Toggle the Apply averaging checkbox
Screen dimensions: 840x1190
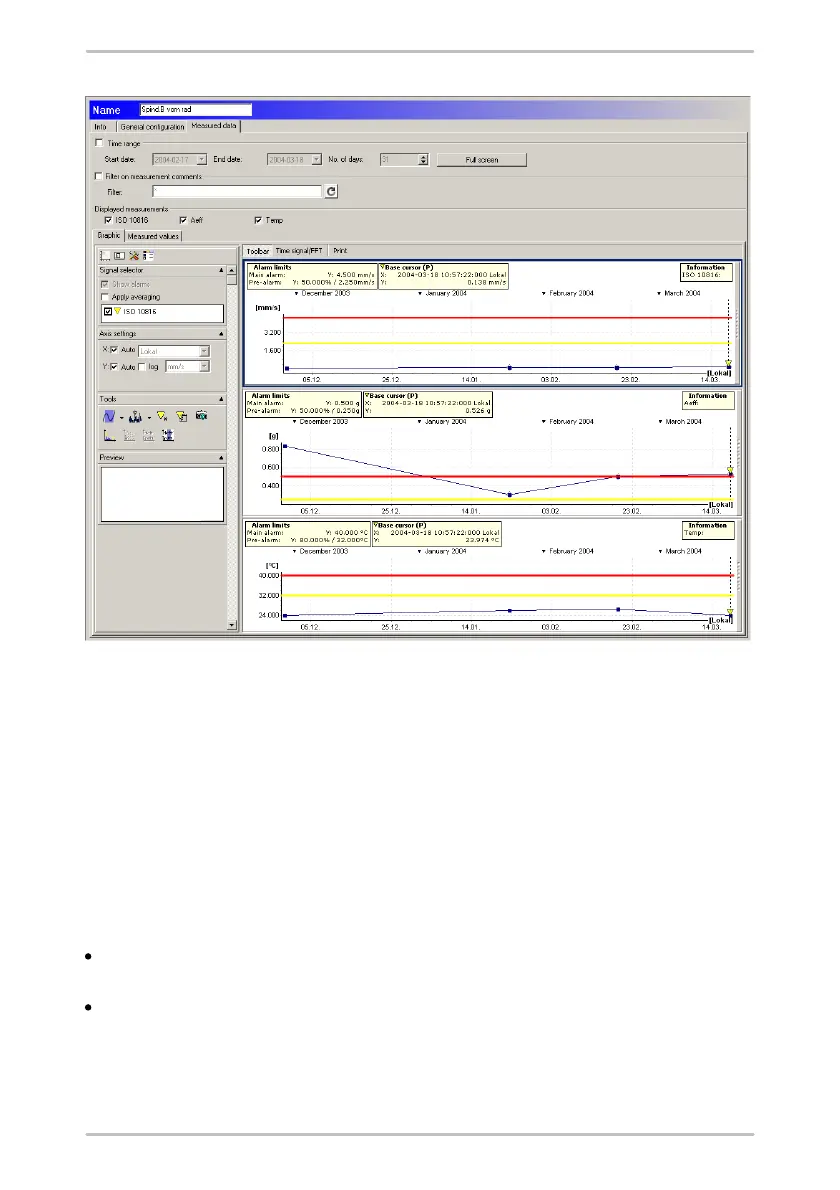104,297
